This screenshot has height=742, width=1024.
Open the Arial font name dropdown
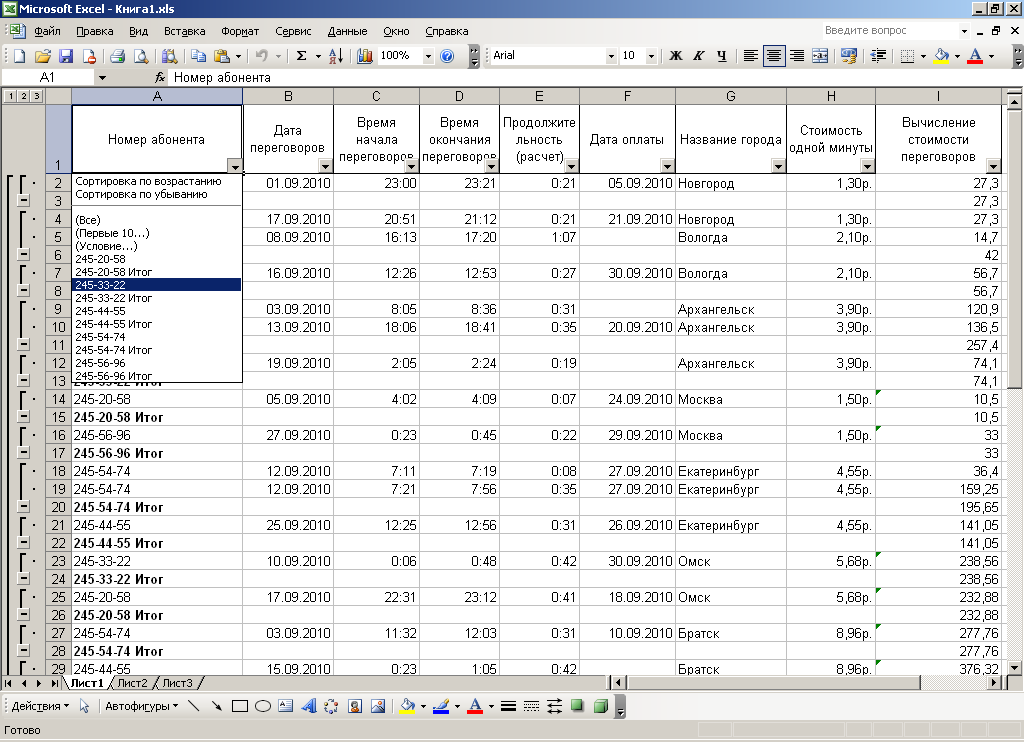[x=611, y=56]
